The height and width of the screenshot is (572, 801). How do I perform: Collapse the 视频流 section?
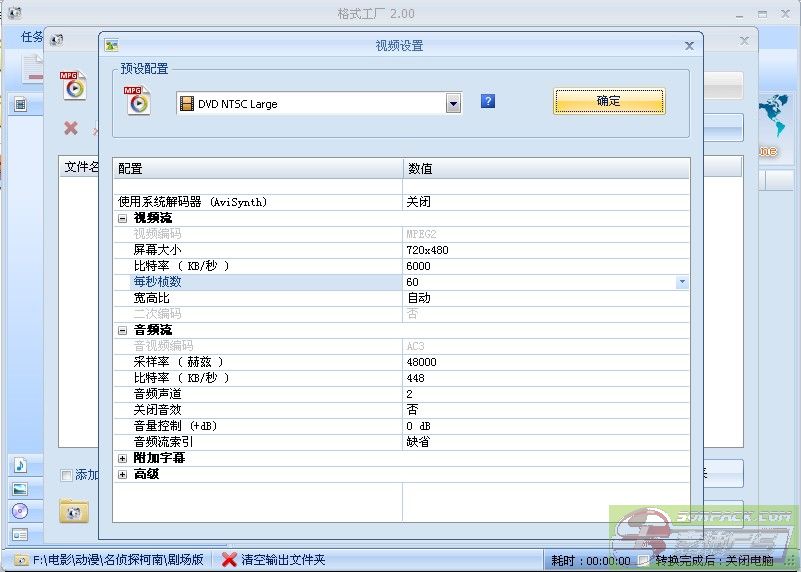[123, 218]
